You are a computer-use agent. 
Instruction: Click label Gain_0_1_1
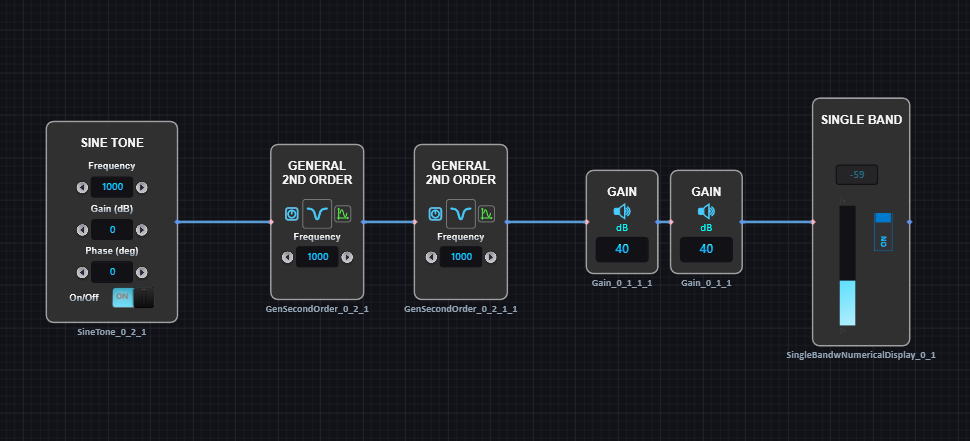tap(706, 283)
